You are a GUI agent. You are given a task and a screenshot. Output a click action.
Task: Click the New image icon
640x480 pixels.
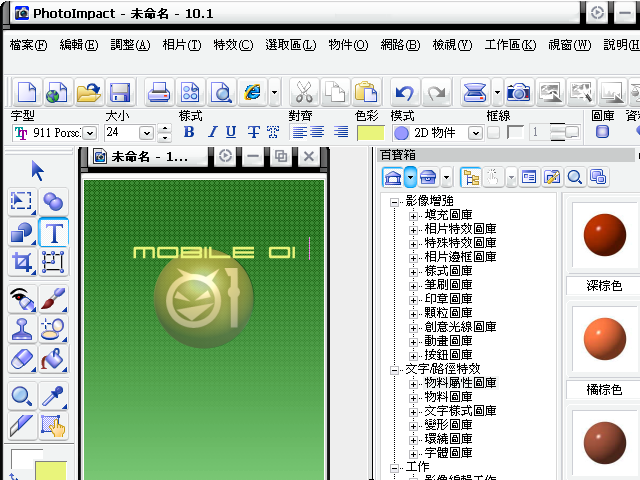tap(27, 92)
